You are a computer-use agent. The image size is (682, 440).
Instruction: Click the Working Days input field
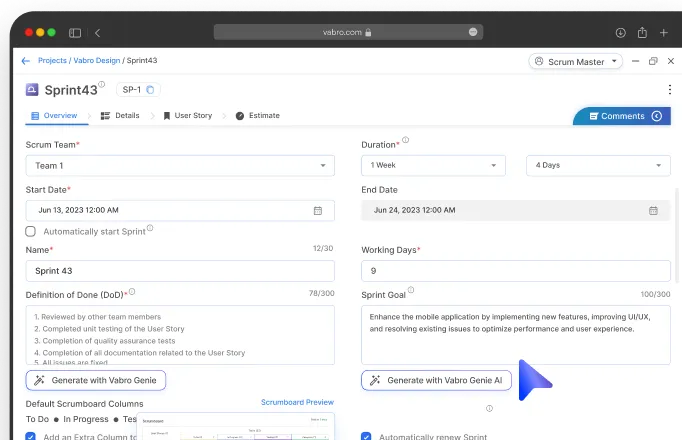[515, 271]
